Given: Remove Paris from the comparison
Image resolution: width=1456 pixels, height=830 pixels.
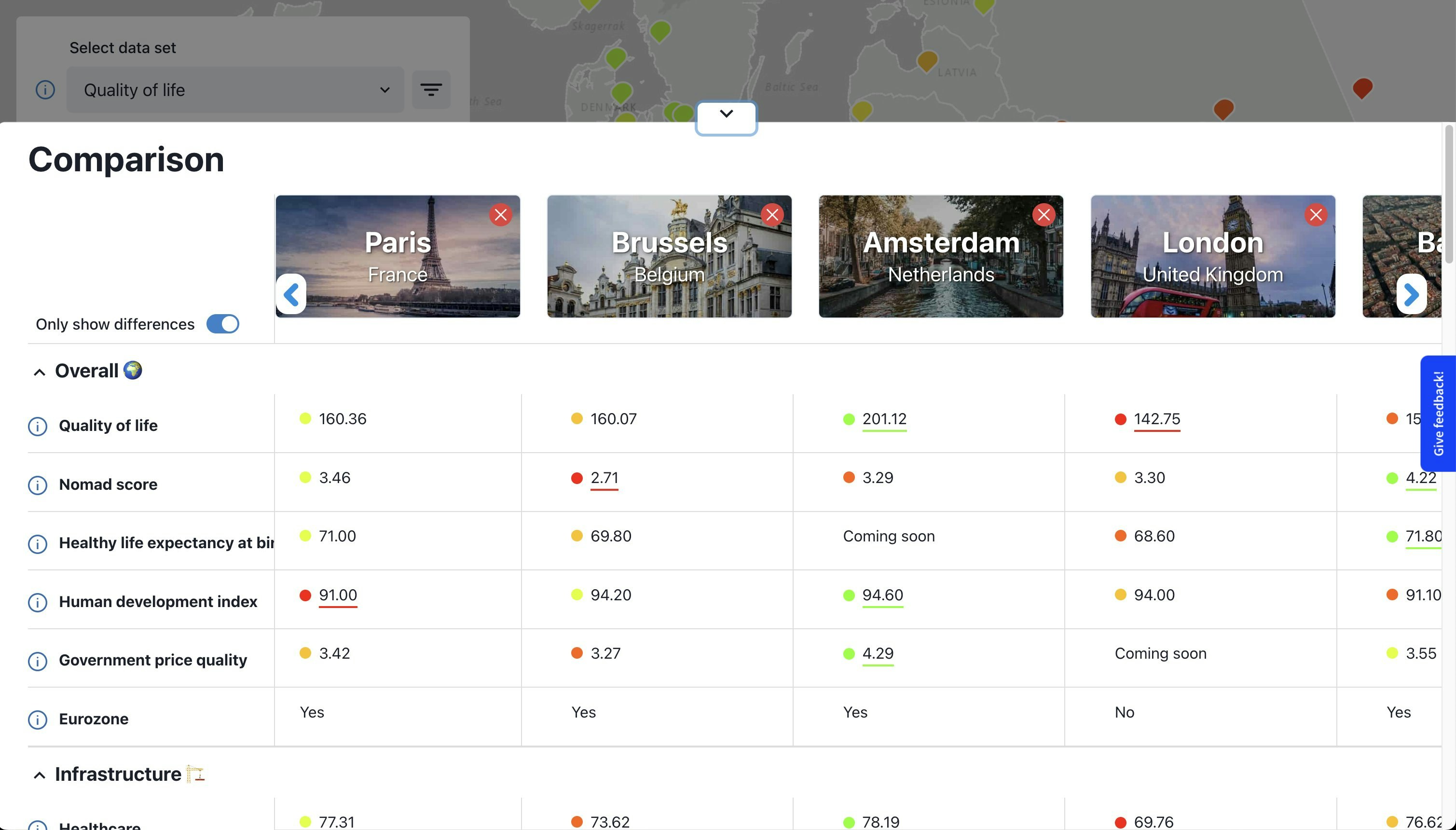Looking at the screenshot, I should 500,215.
